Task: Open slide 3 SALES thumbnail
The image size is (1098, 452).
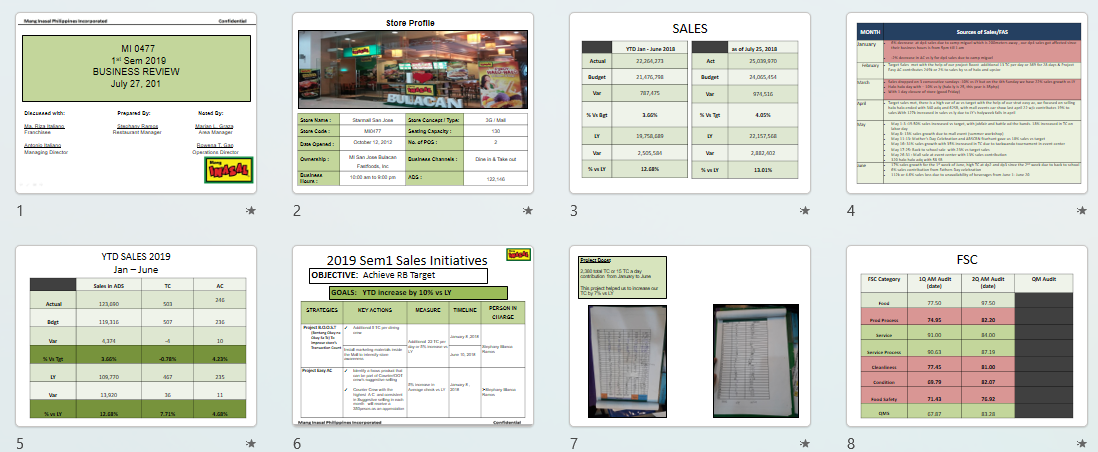Action: [x=690, y=103]
